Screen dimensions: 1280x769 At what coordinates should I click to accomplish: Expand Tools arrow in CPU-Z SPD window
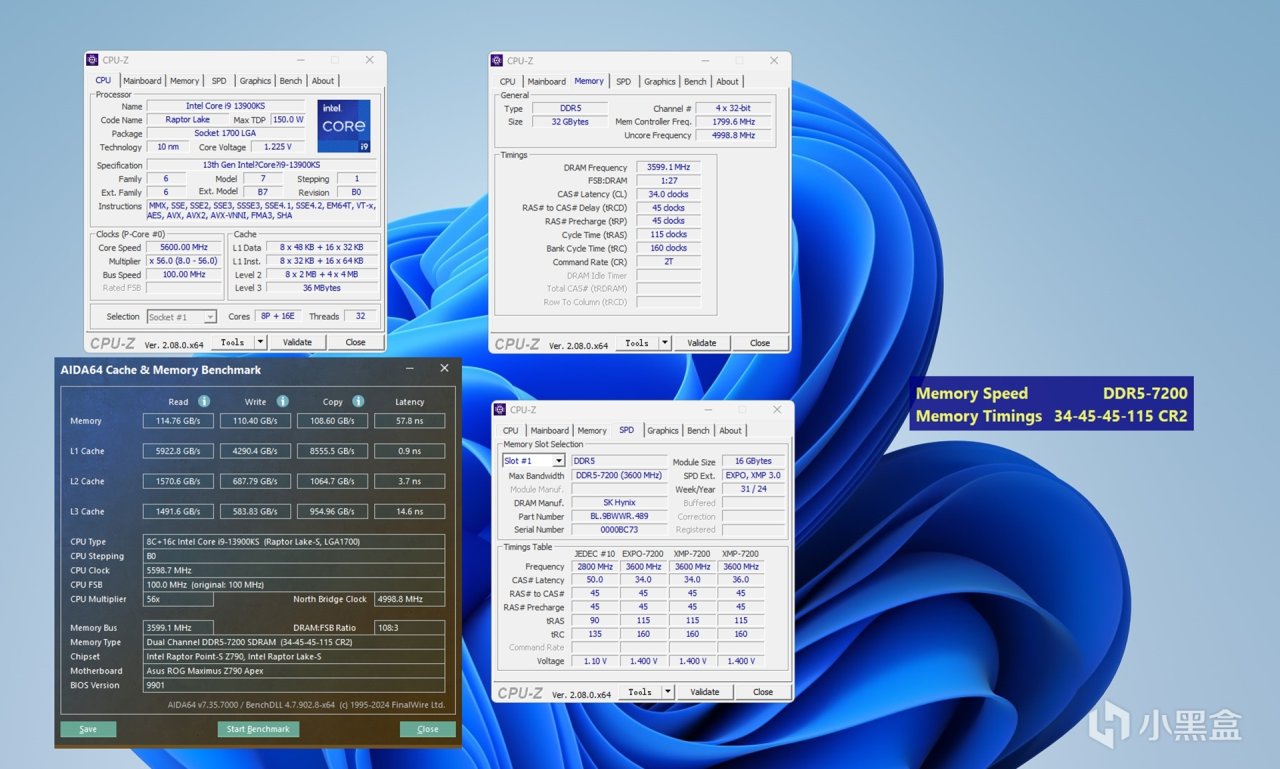coord(667,692)
